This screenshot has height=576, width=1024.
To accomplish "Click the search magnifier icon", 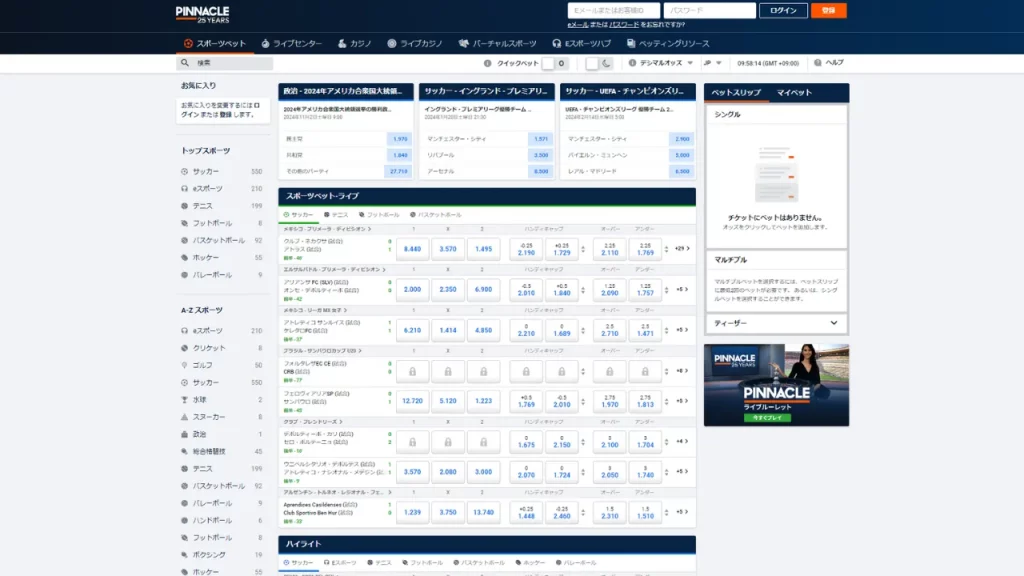I will point(185,63).
